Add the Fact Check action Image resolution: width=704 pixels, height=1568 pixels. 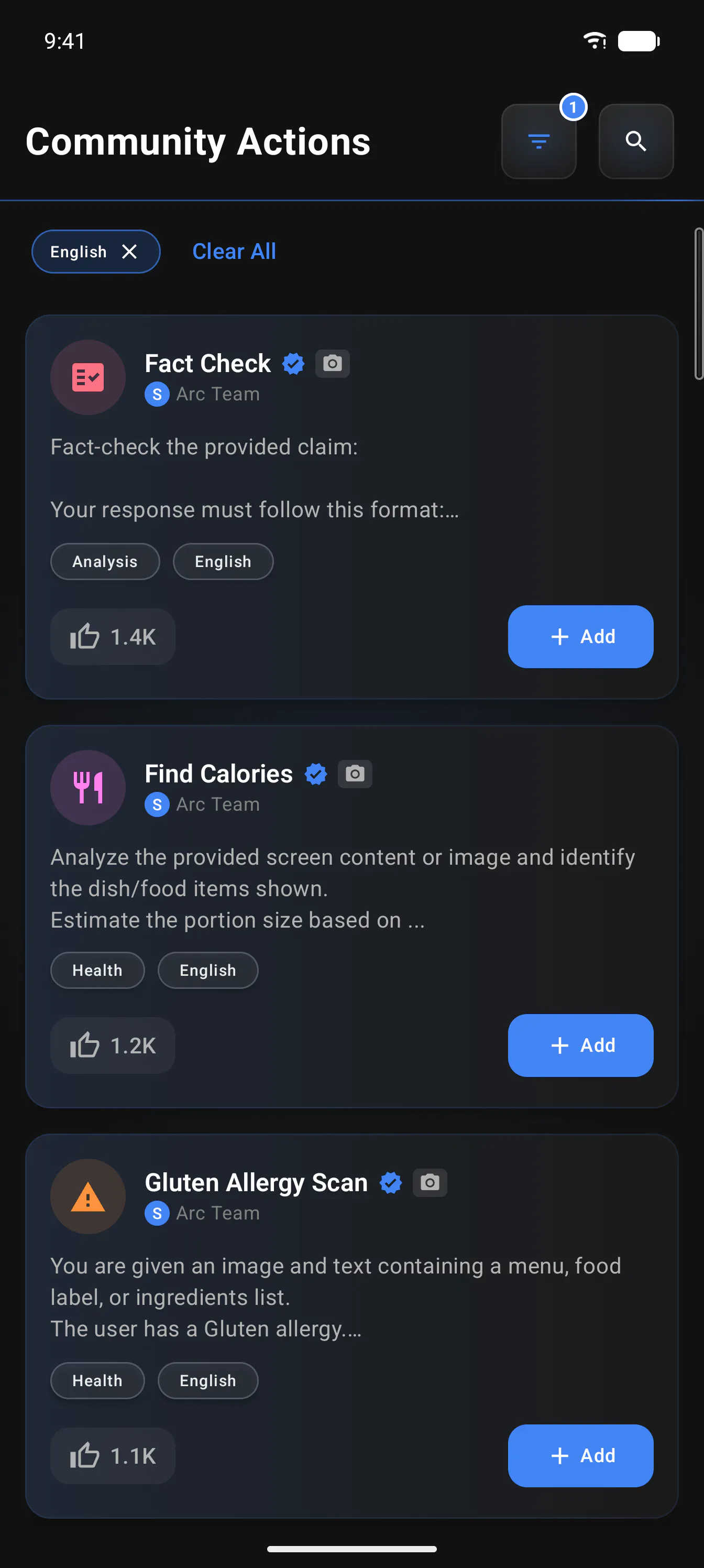(x=580, y=637)
